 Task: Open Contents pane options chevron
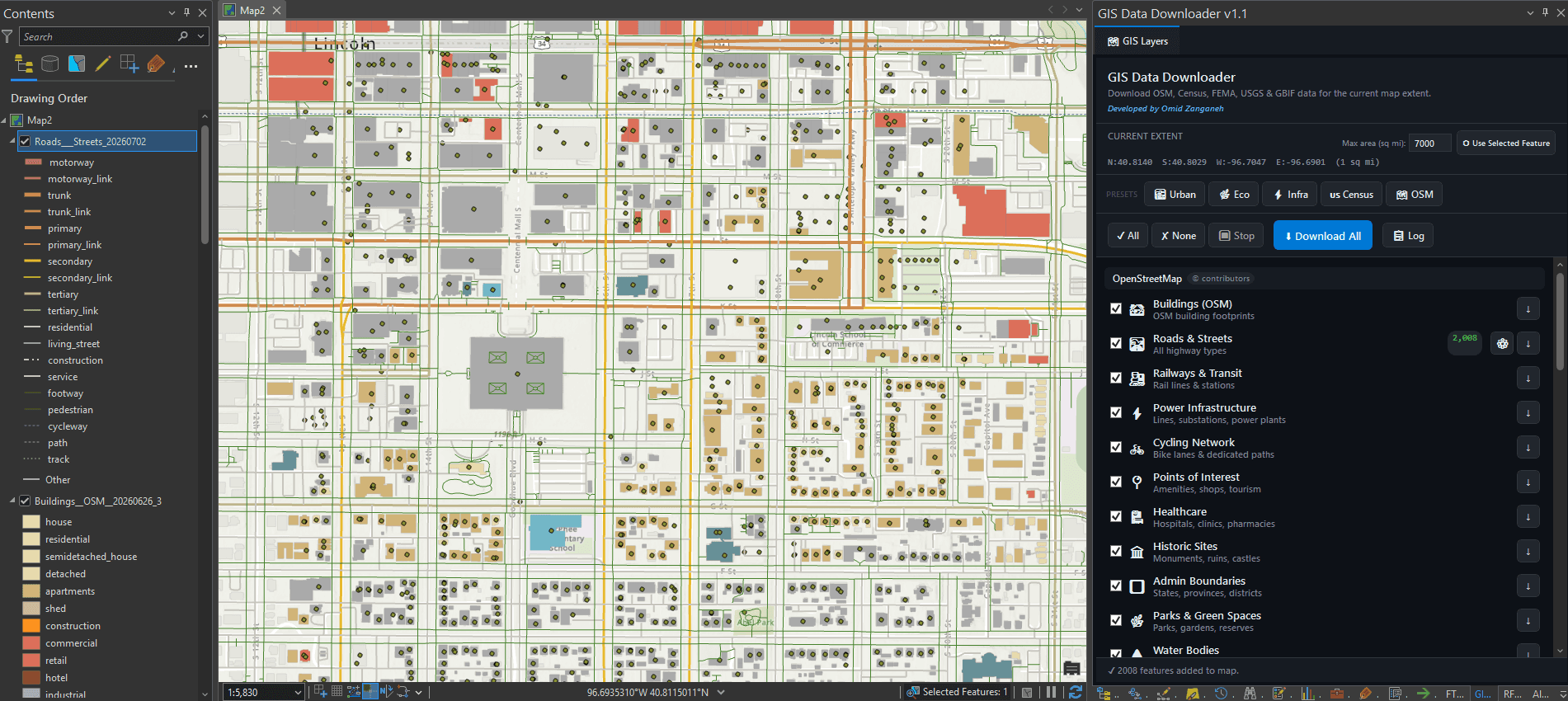(x=172, y=13)
